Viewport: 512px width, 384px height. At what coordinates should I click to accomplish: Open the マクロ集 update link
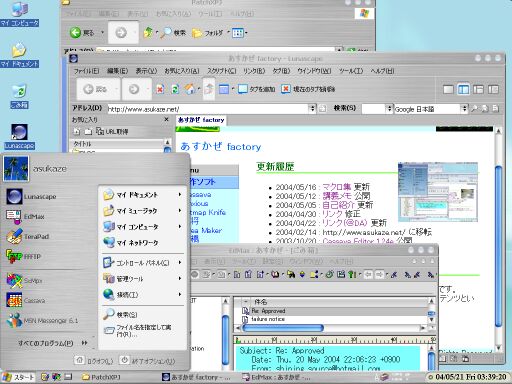tap(336, 187)
